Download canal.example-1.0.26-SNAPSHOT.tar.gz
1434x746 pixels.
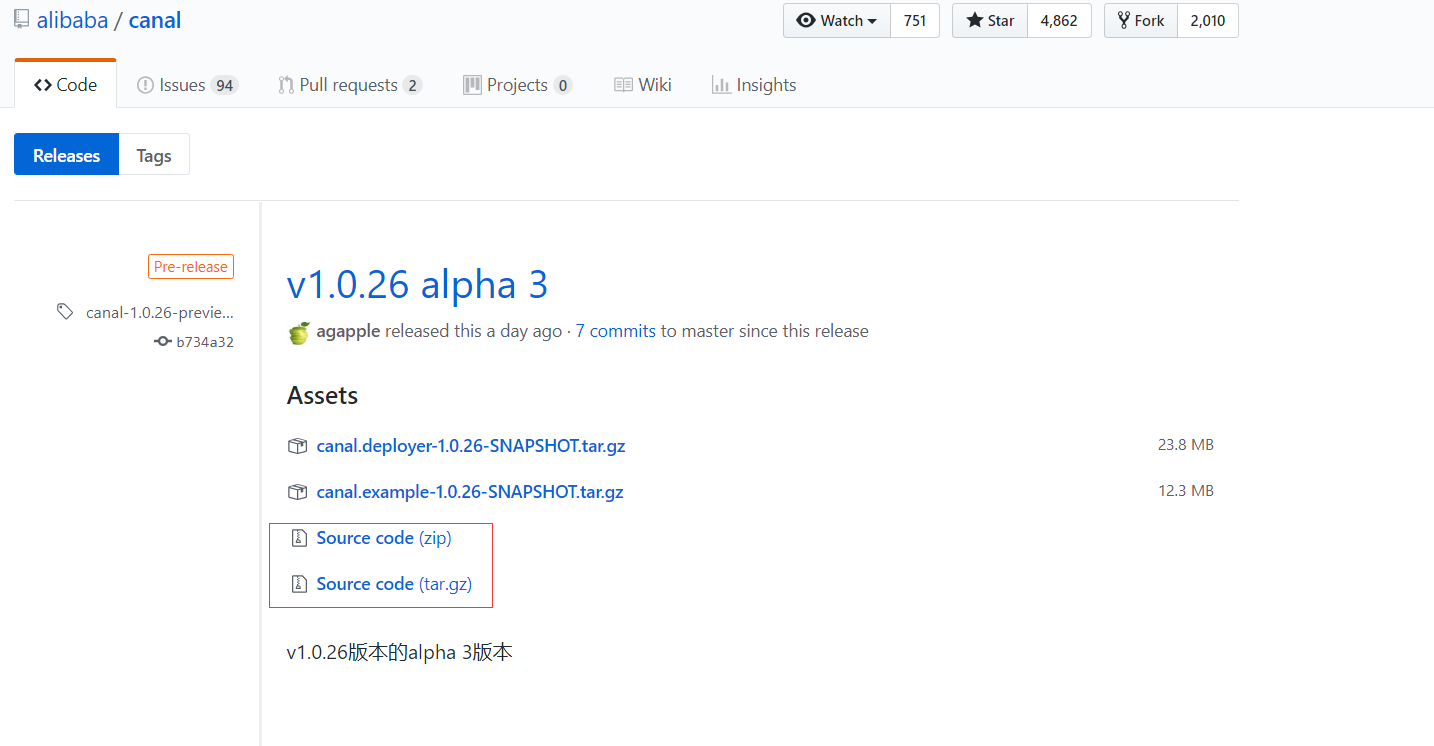click(x=470, y=492)
